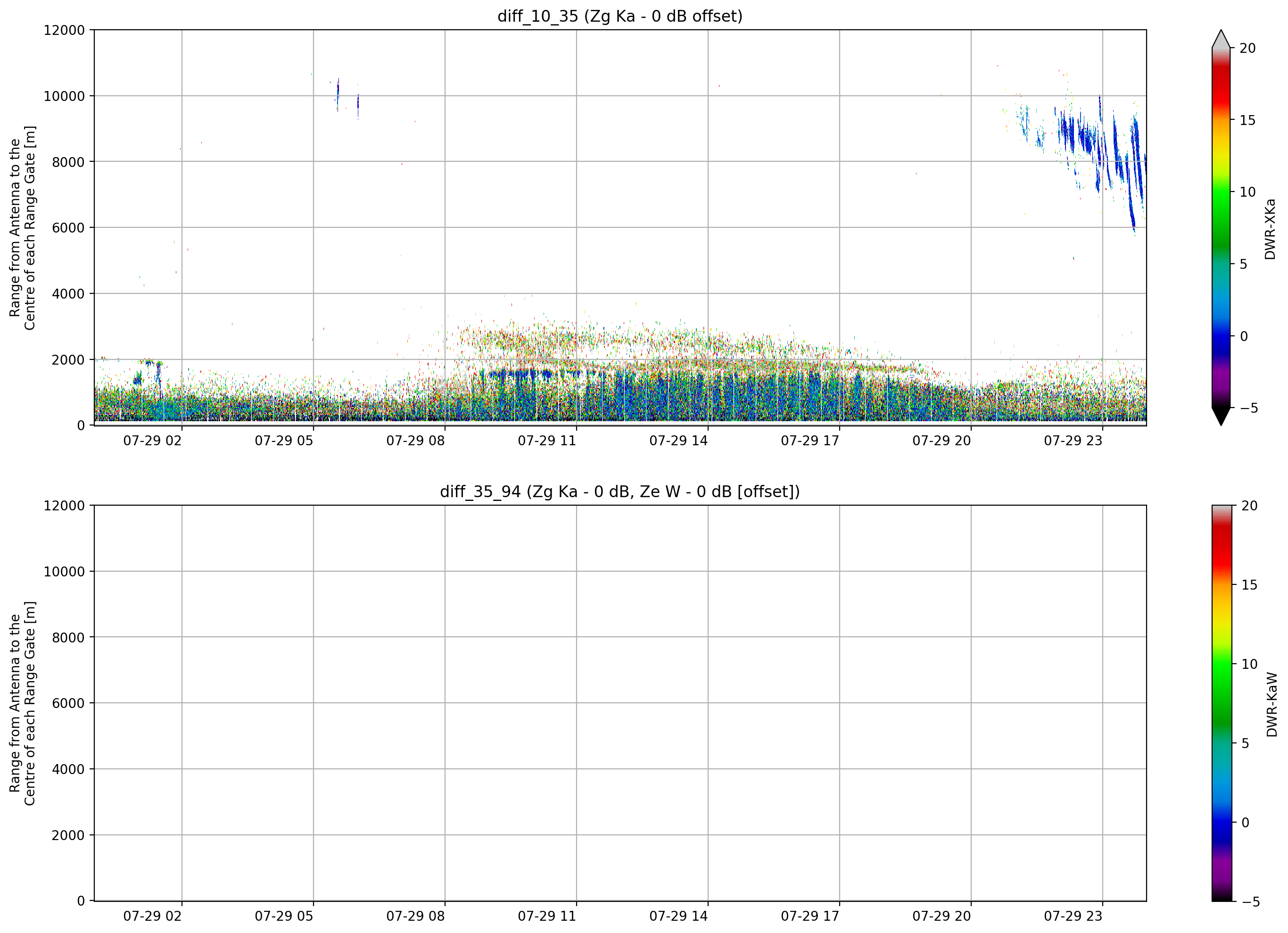This screenshot has height=933, width=1288.
Task: Click the 07-29 02 tick label on top plot
Action: tap(152, 441)
